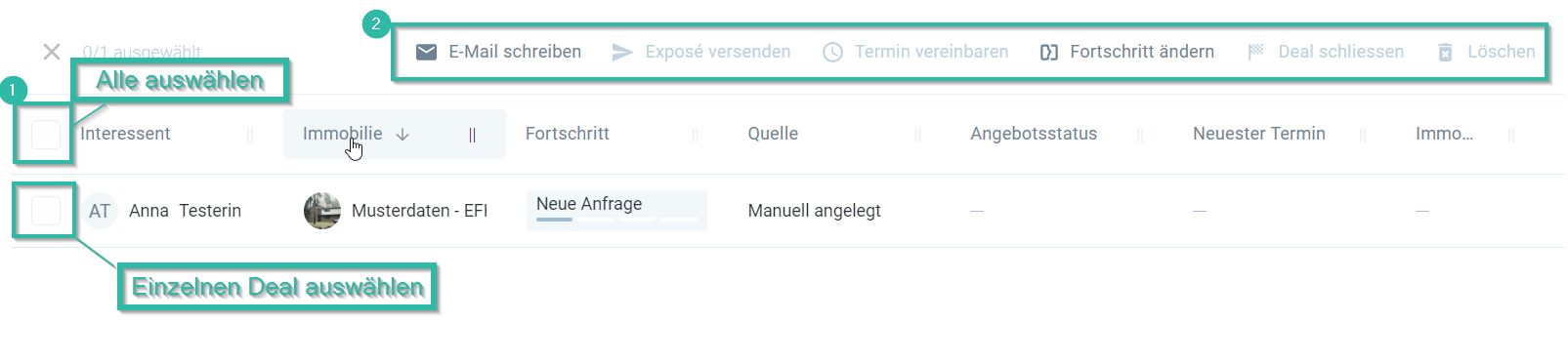Close the selection bar with the X icon
Screen dimensions: 1568x363
click(52, 52)
